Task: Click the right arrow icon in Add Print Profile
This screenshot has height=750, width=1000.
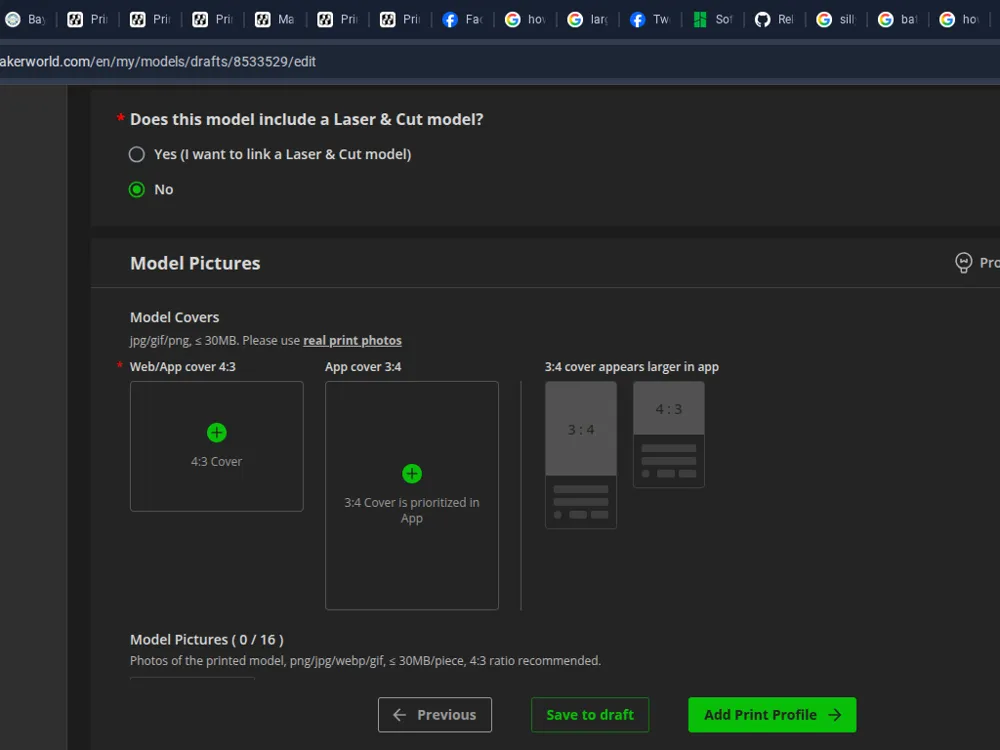Action: point(834,715)
